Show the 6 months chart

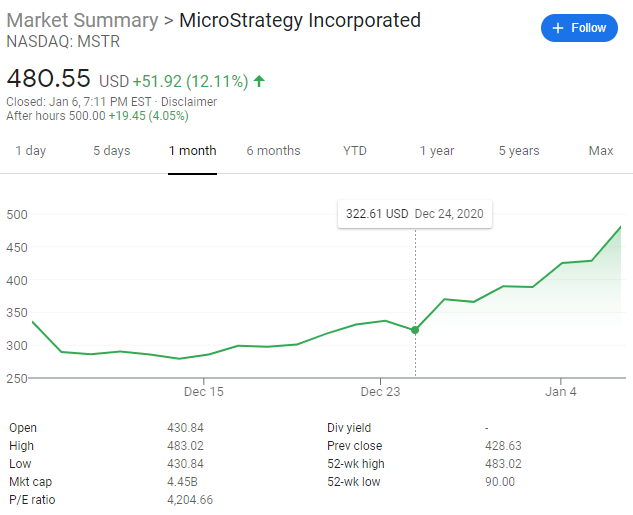(x=273, y=151)
